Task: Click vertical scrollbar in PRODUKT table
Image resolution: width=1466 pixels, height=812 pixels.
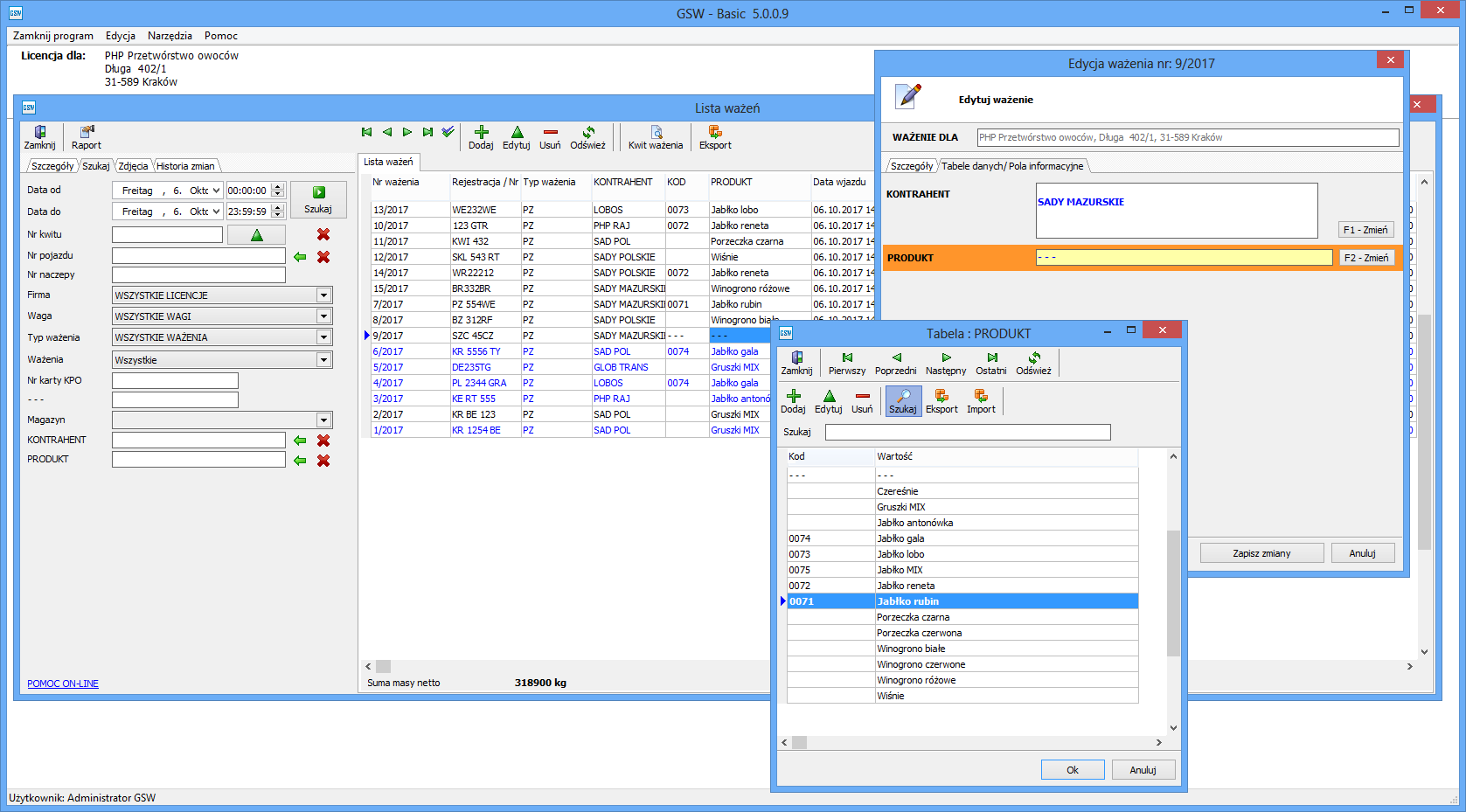Action: click(1173, 593)
